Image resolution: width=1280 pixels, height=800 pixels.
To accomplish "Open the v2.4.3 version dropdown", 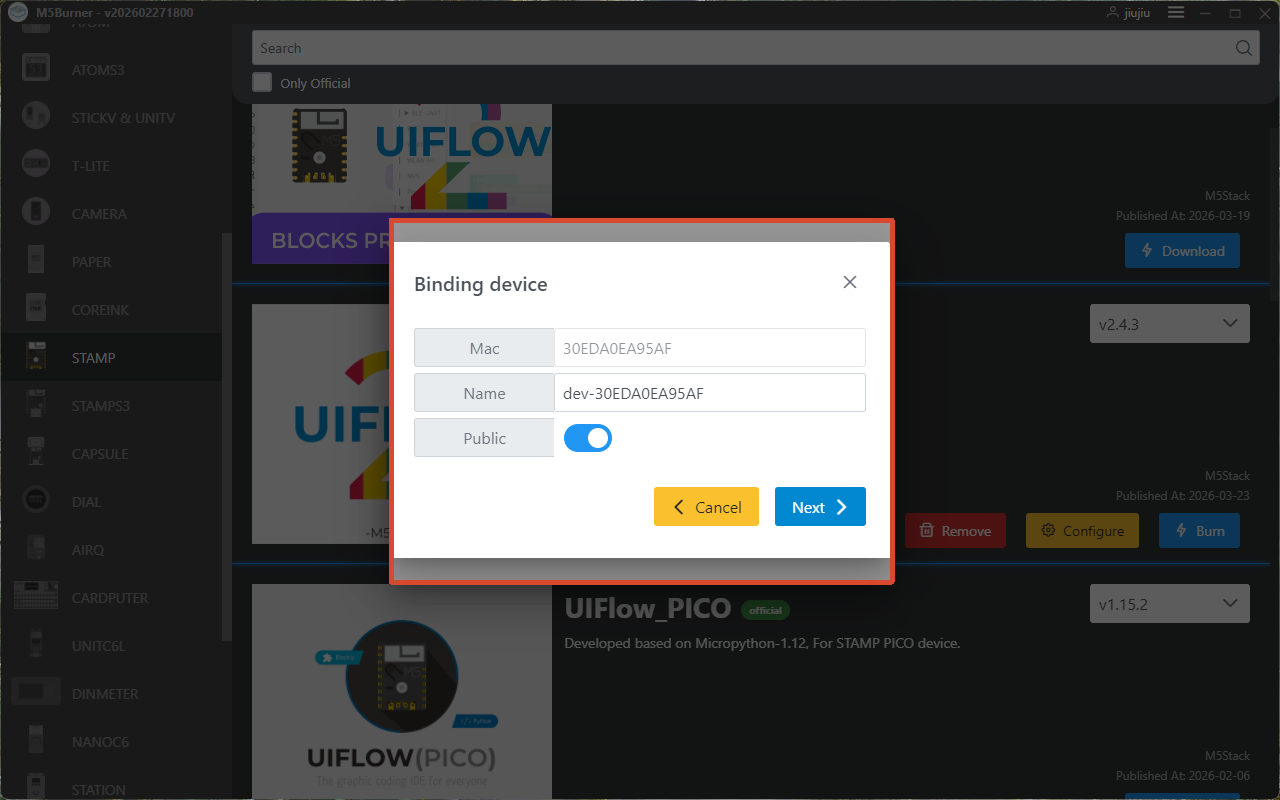I will coord(1169,324).
